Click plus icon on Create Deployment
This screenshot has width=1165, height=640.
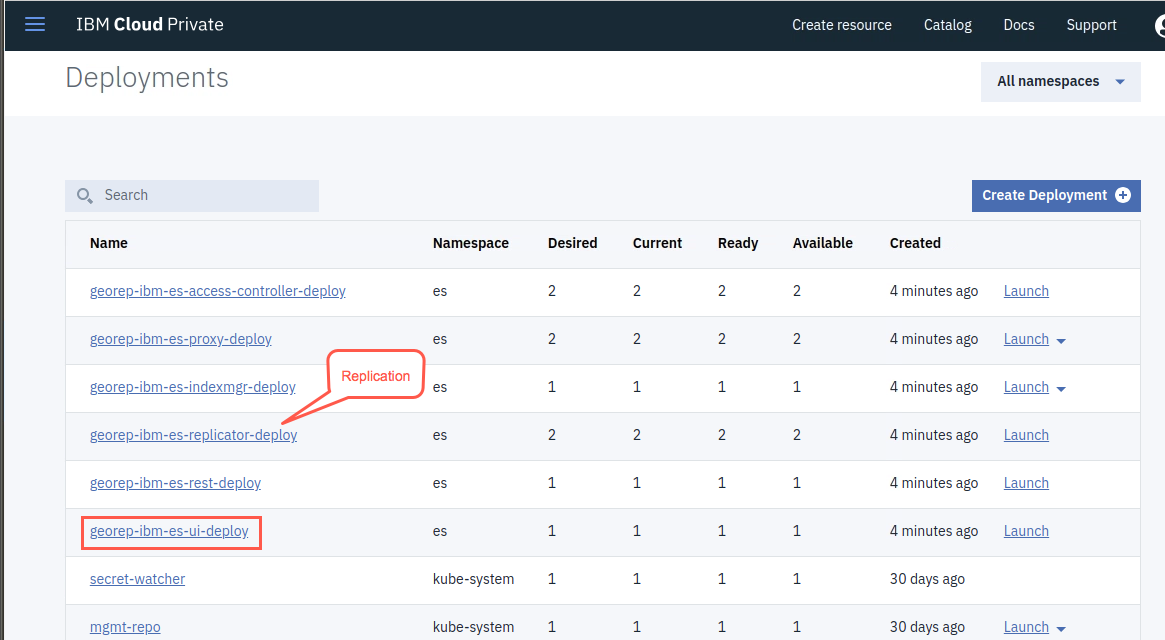click(1123, 195)
